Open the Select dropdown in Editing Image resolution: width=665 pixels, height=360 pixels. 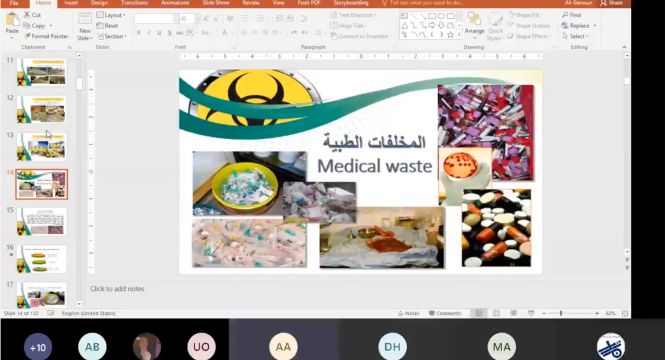576,36
